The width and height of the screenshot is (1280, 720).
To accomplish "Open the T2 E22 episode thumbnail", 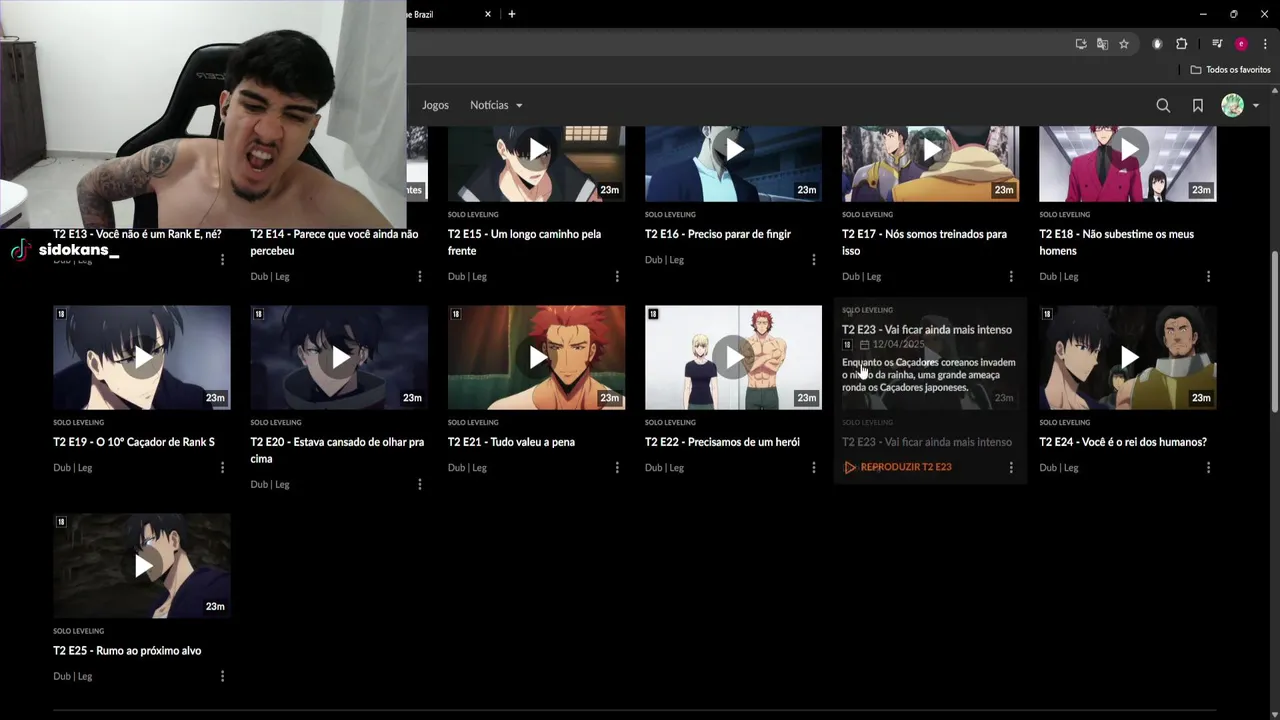I will [733, 357].
